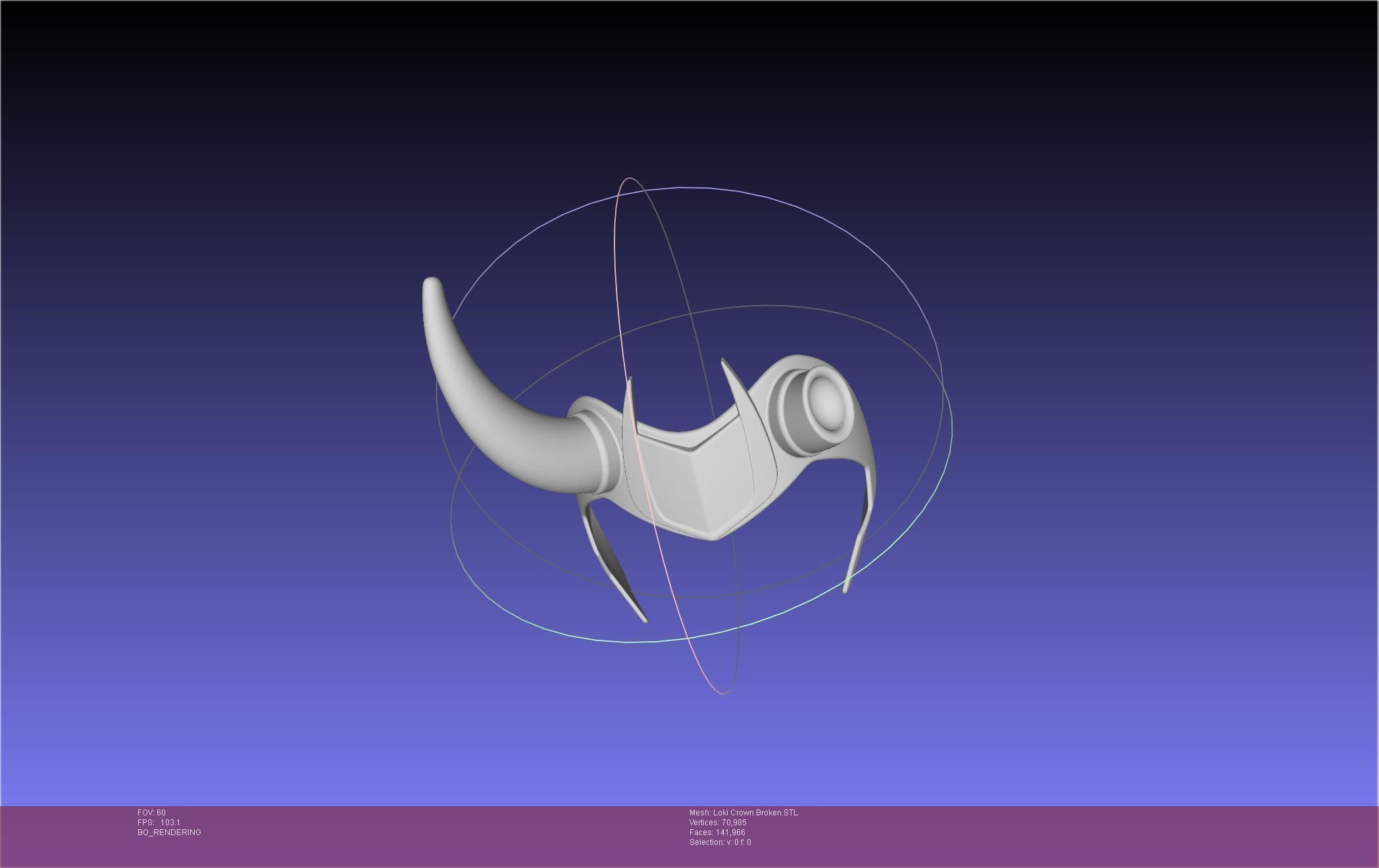Click the 'FOV: 60' status text
Image resolution: width=1379 pixels, height=868 pixels.
[151, 813]
